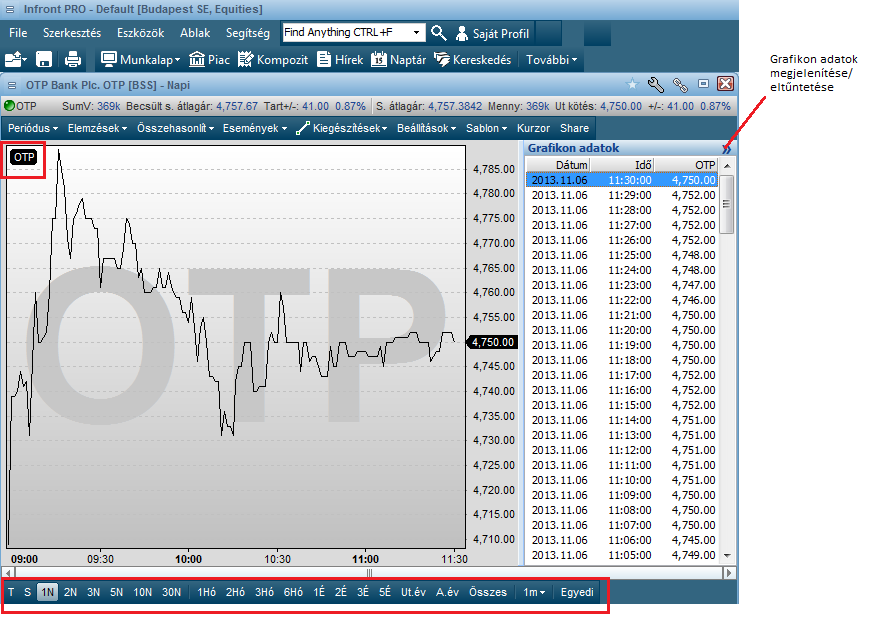Select the 10N period

tap(143, 592)
